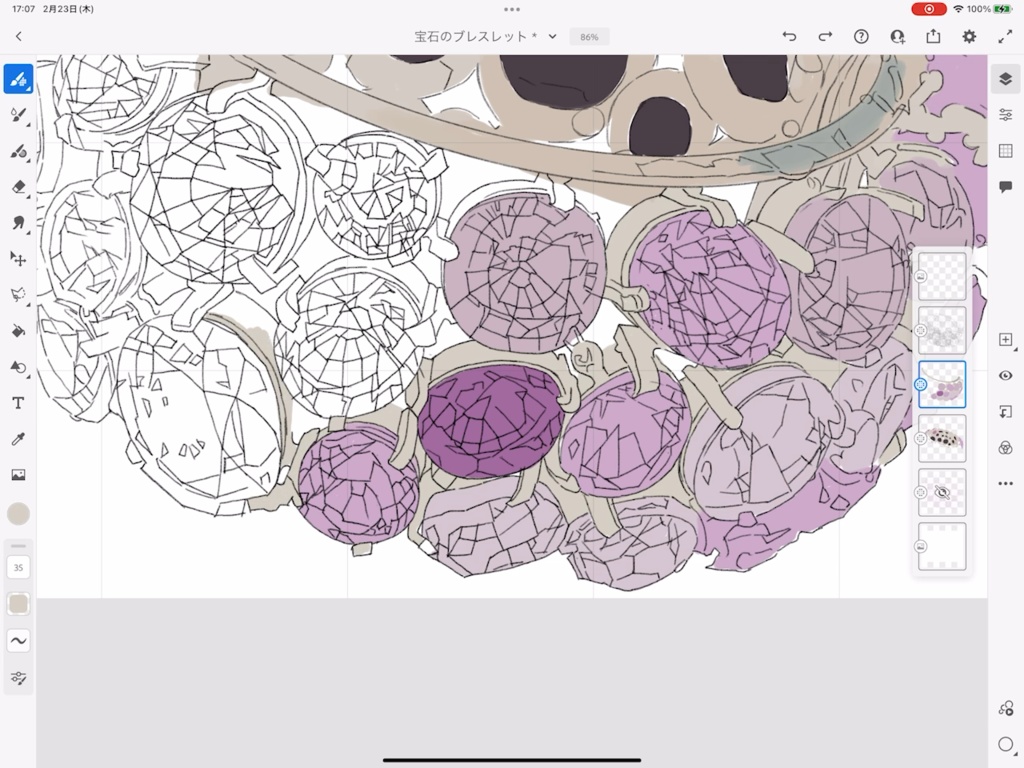Select the hidden layer thumbnail
This screenshot has height=768, width=1024.
(x=942, y=492)
